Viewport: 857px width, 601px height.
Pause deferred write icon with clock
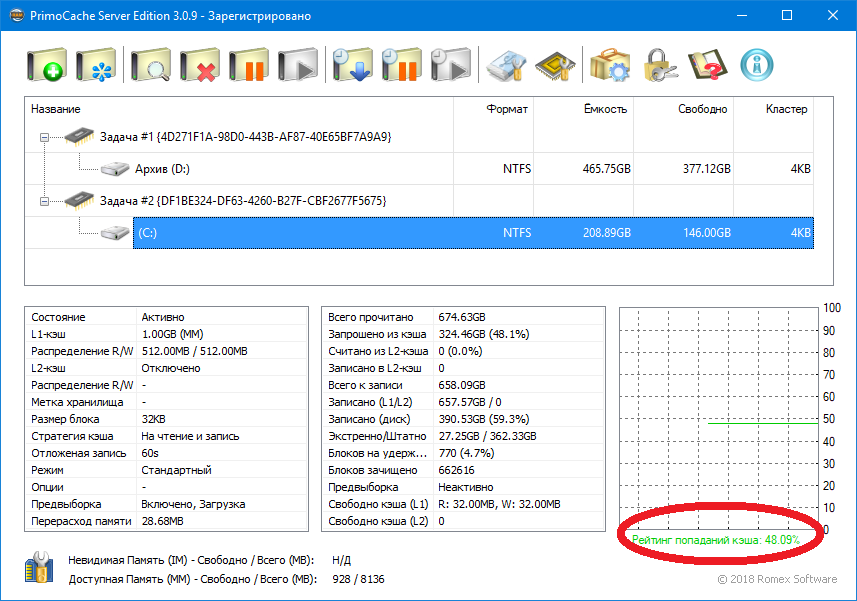point(402,65)
